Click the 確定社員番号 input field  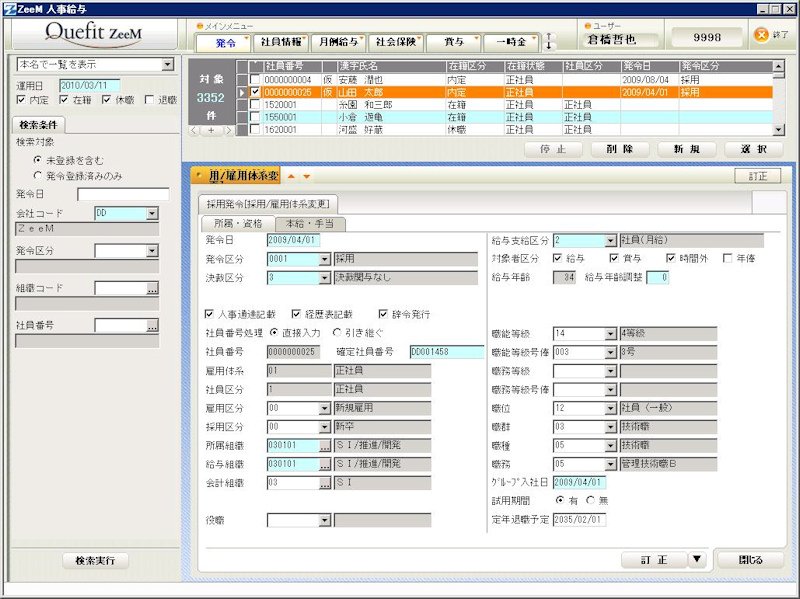446,352
